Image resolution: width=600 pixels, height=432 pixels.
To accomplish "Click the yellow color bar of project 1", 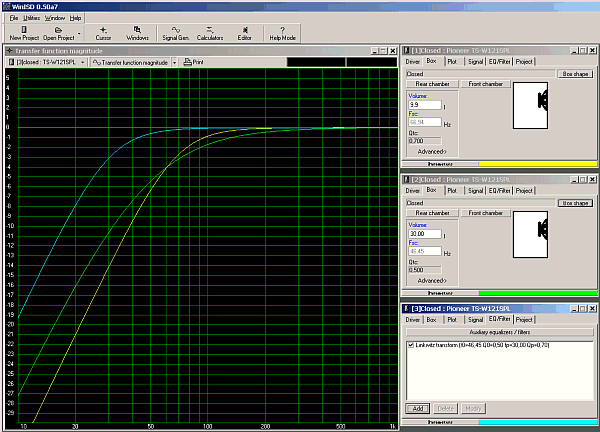I will point(539,163).
